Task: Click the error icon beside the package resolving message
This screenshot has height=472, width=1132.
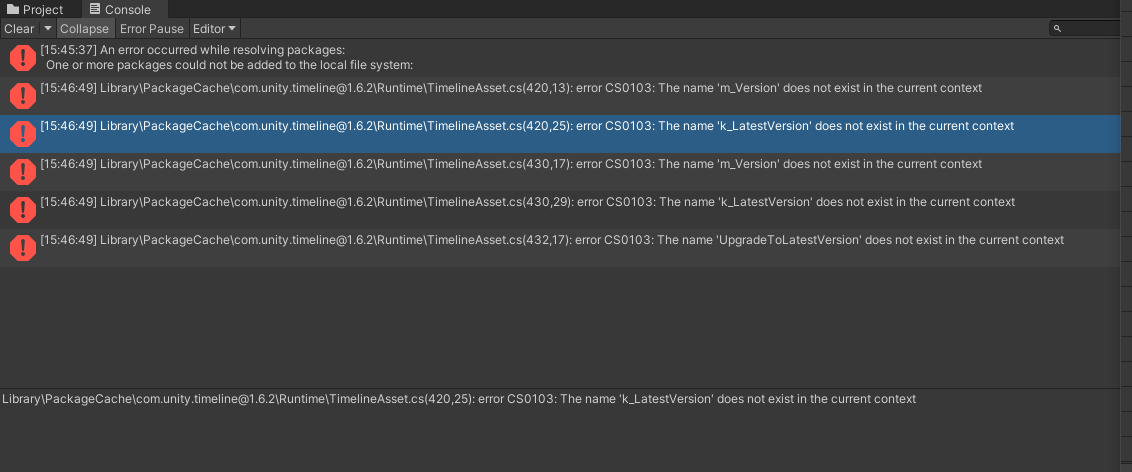Action: pyautogui.click(x=22, y=58)
